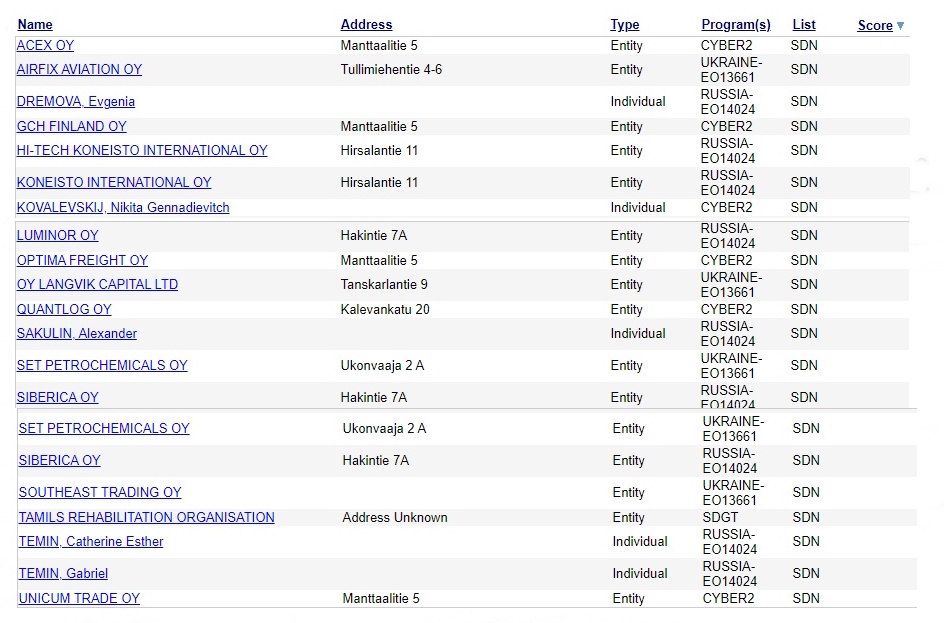This screenshot has width=944, height=623.
Task: Select the OY LANGVIK CAPITAL LTD link
Action: (x=98, y=285)
